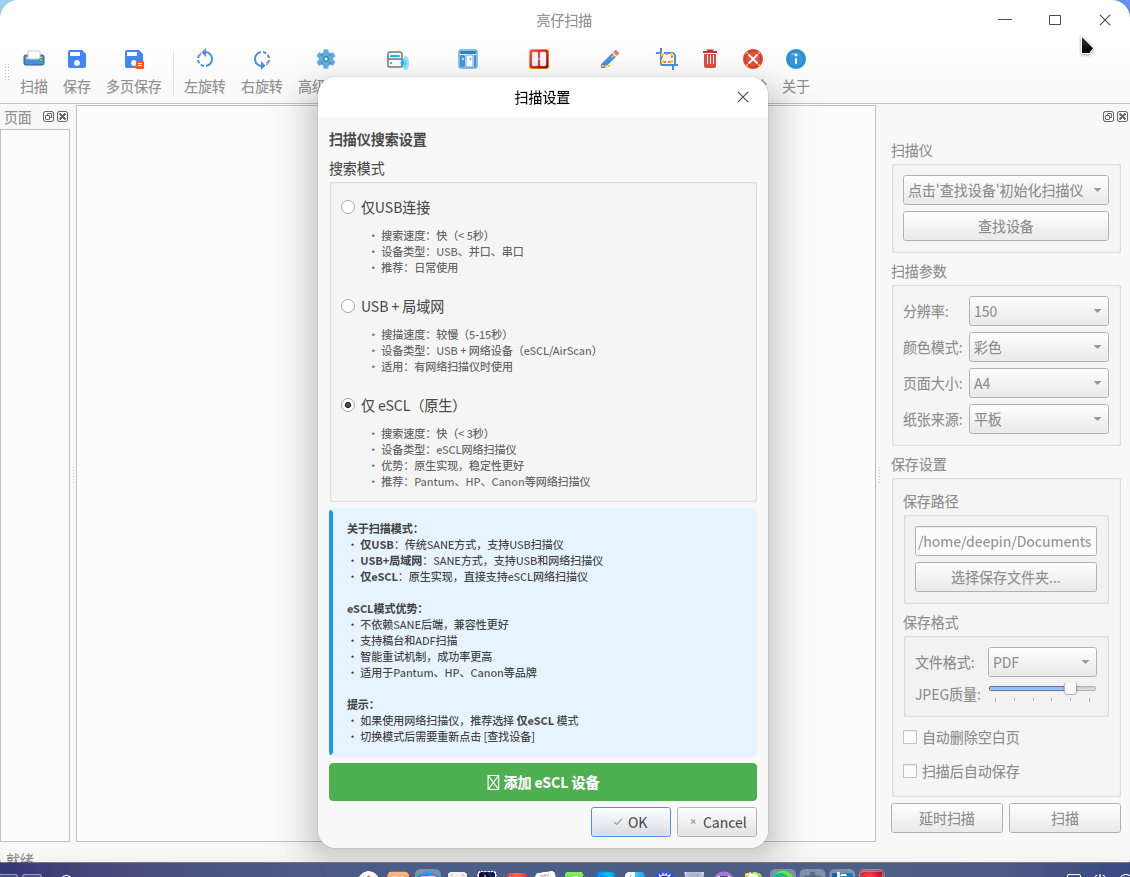Select the 仅USB连接 radio option

(x=348, y=208)
